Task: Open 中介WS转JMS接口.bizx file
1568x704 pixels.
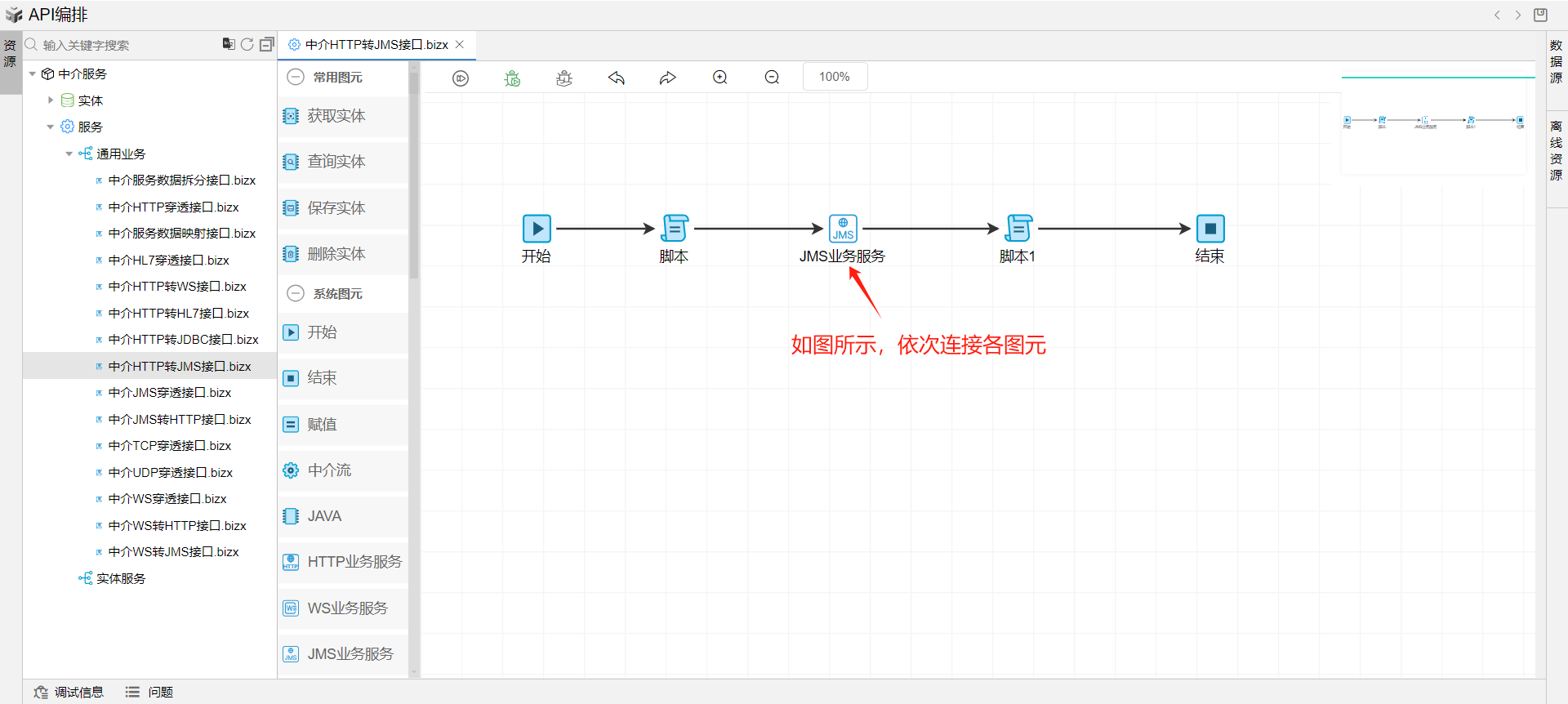Action: [173, 552]
